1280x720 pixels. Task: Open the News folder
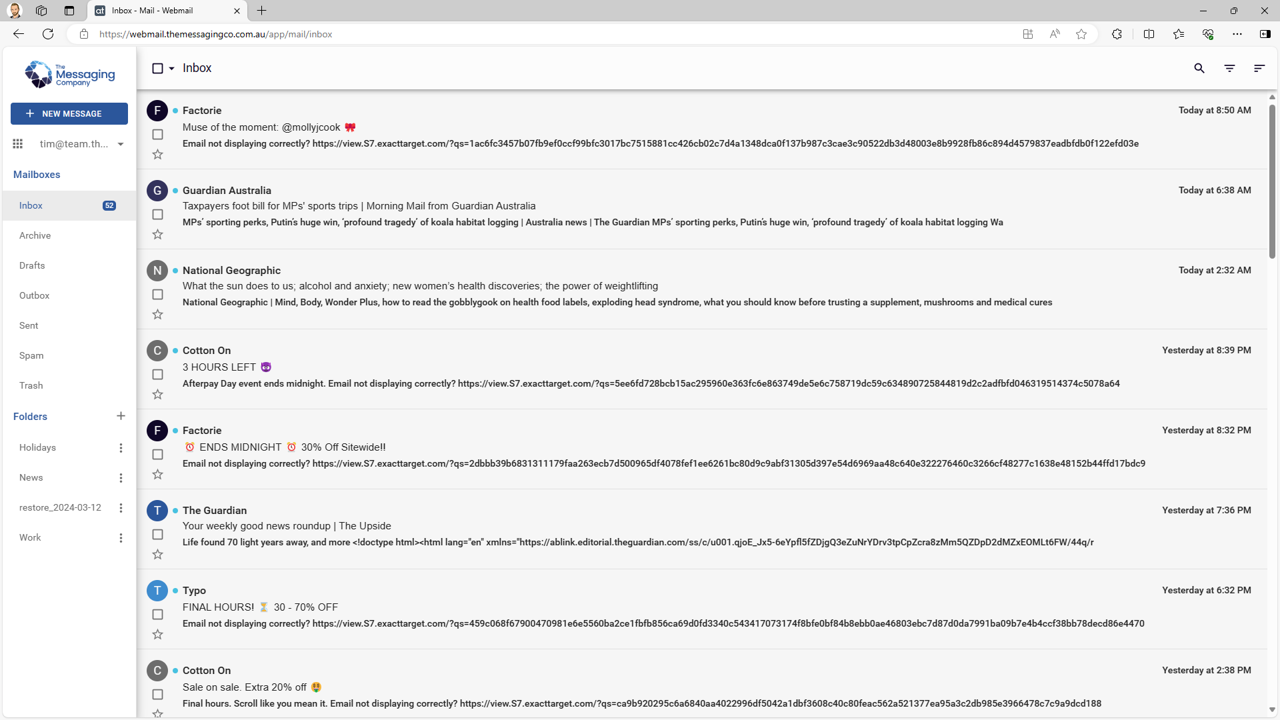[31, 478]
